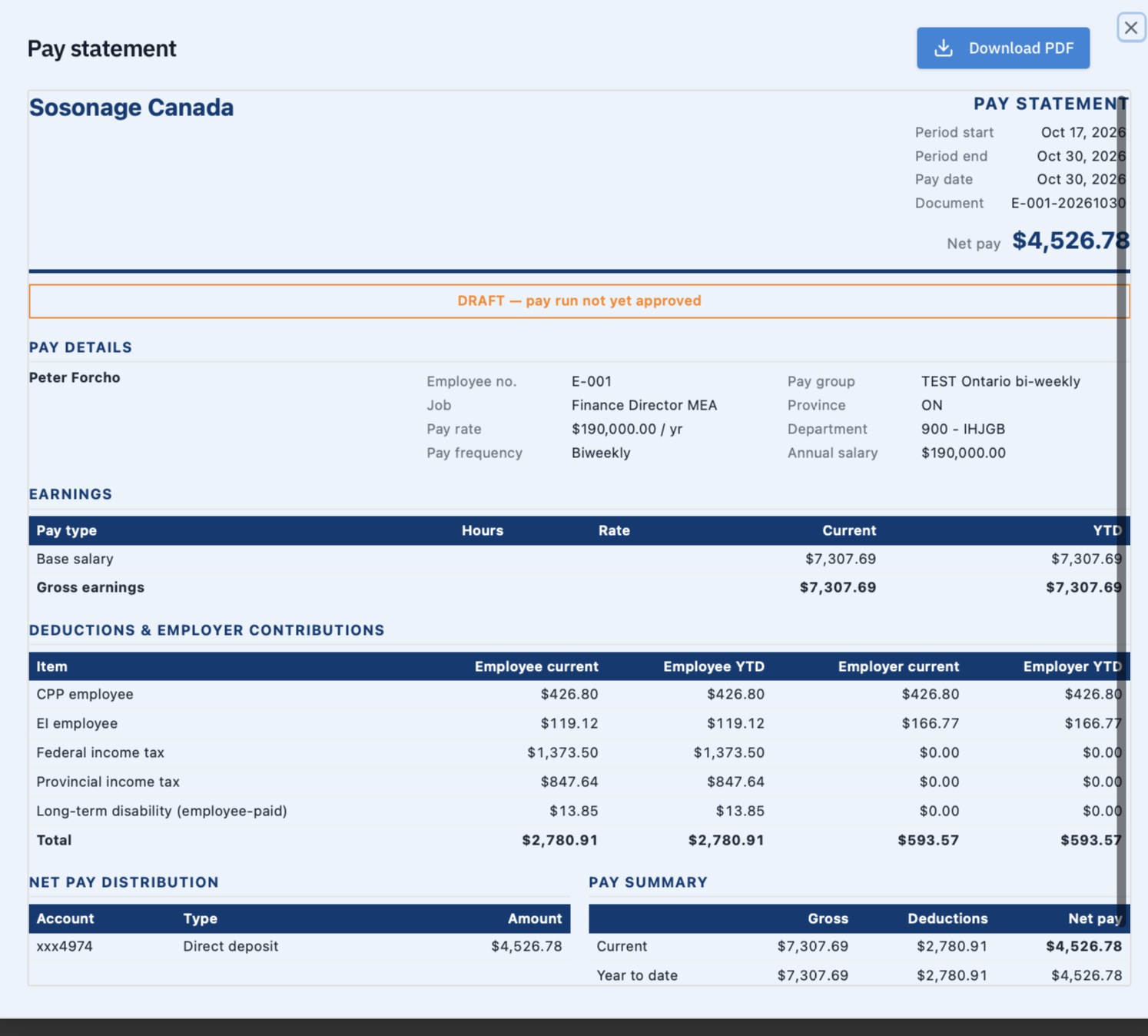Click the Direct deposit type cell
Screen dimensions: 1148x1036
click(x=231, y=946)
